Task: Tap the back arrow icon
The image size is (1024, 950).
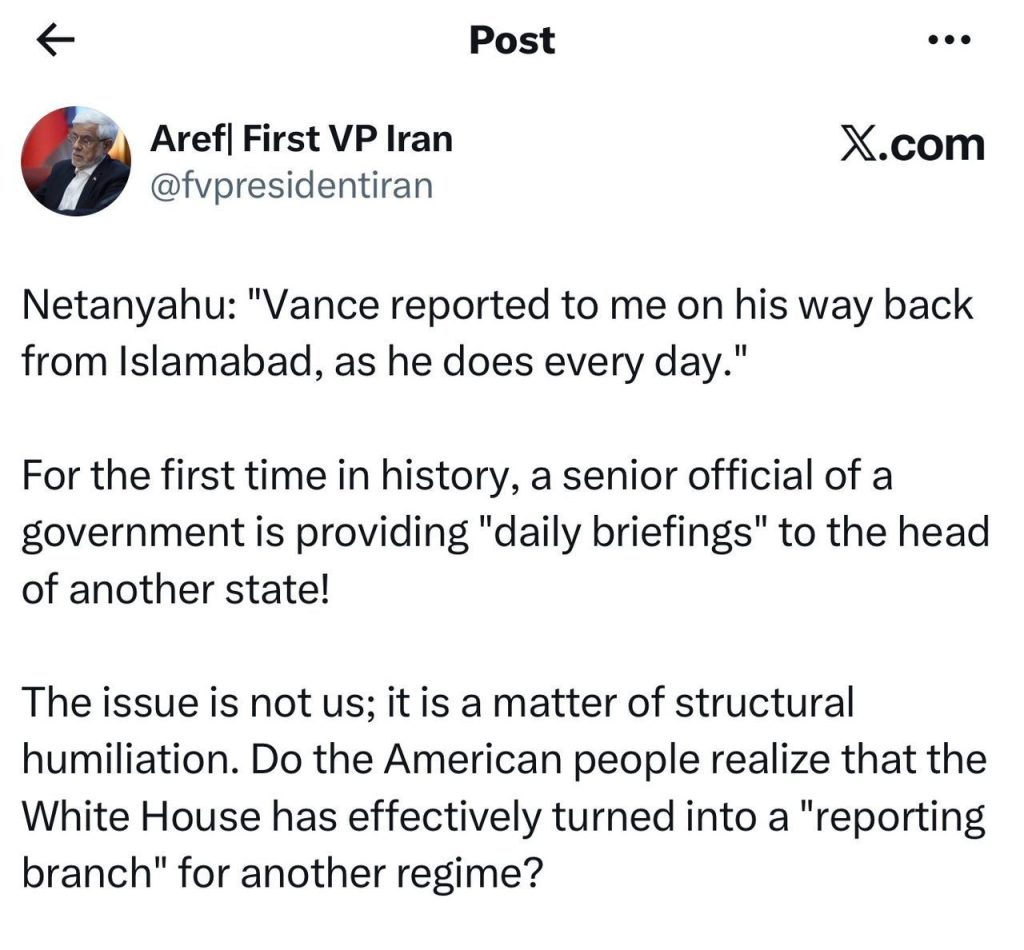Action: click(x=57, y=40)
